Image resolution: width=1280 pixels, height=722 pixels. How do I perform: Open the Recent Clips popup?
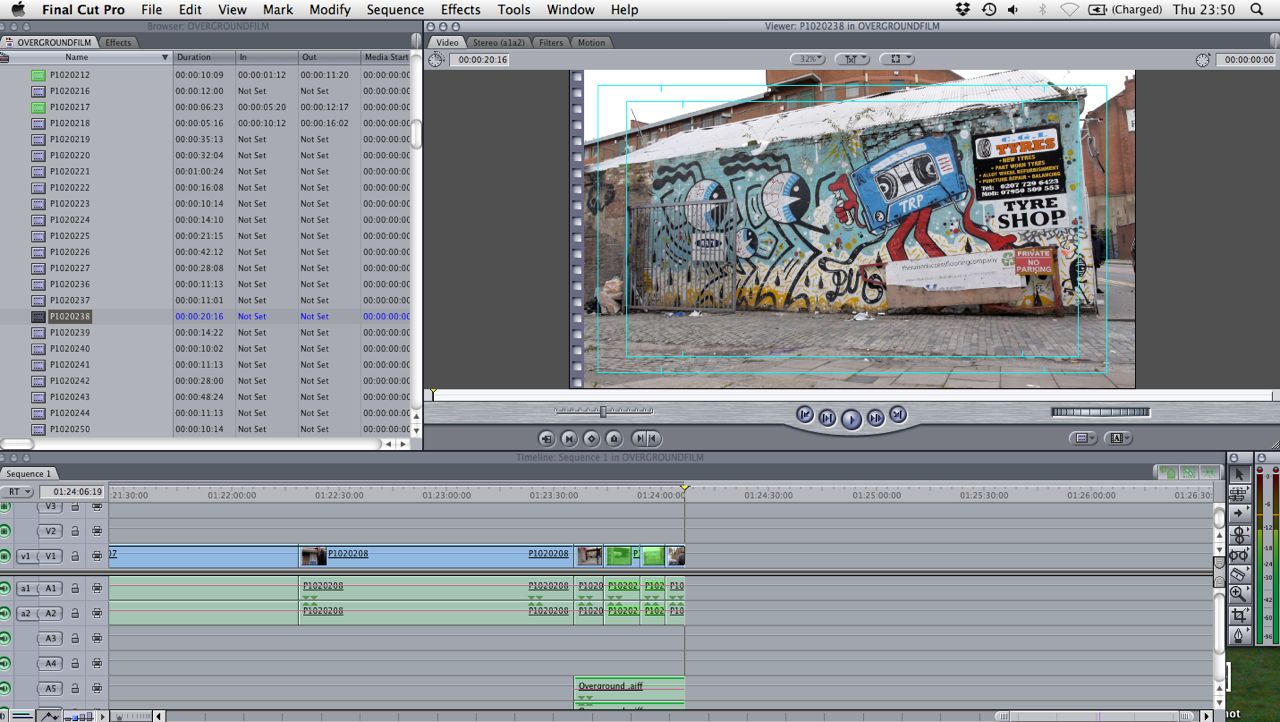tap(1083, 438)
